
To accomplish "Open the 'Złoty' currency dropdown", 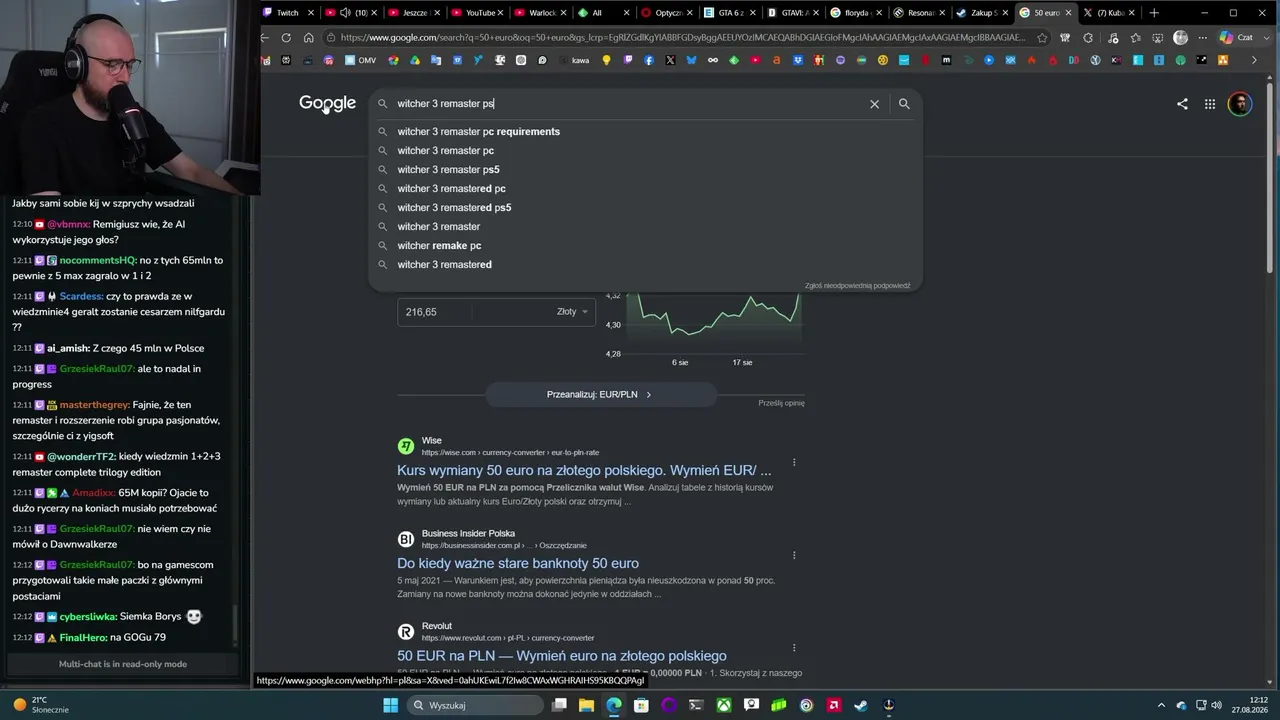I will pos(572,312).
